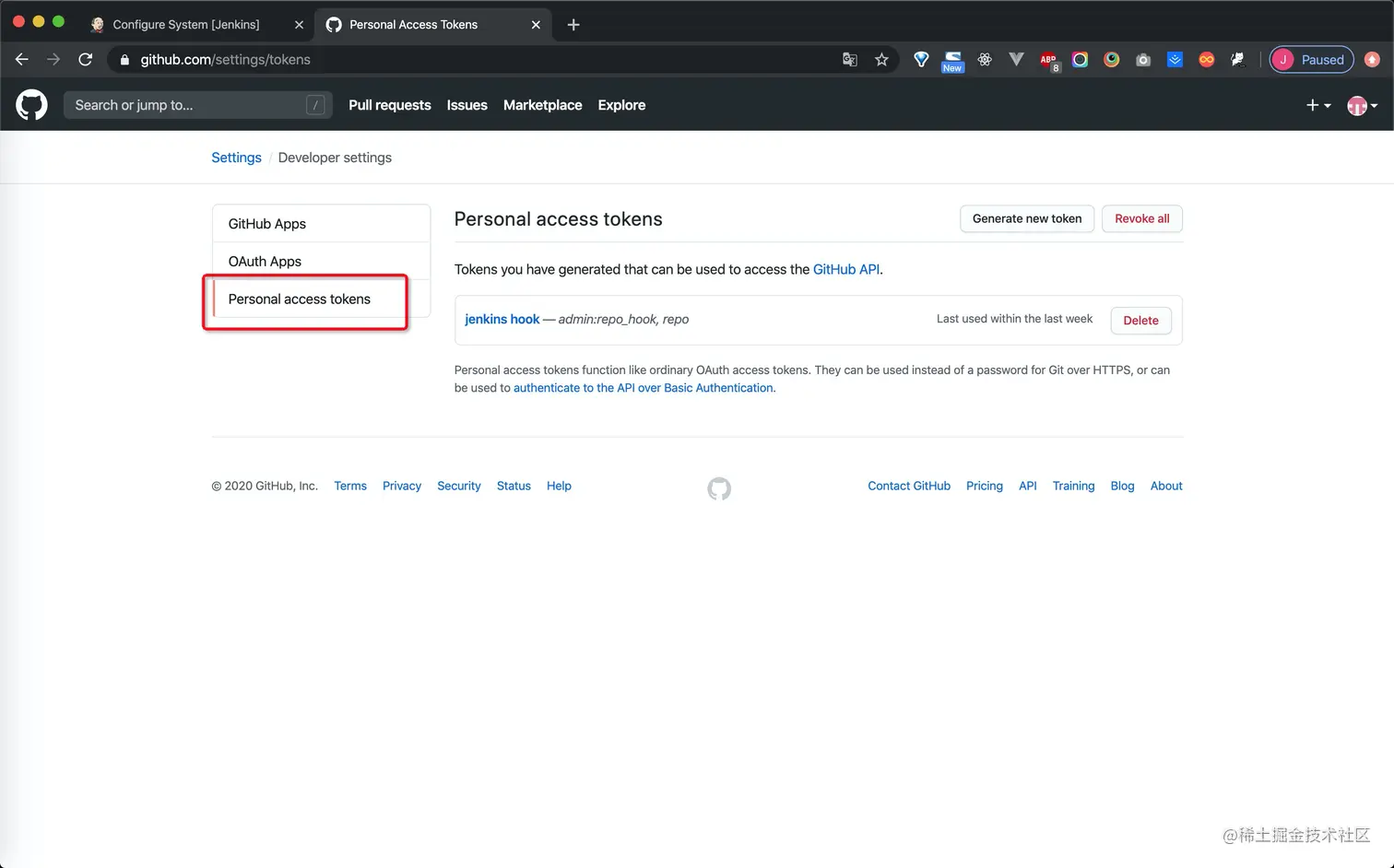Delete the jenkins hook token
Image resolution: width=1394 pixels, height=868 pixels.
[1140, 321]
